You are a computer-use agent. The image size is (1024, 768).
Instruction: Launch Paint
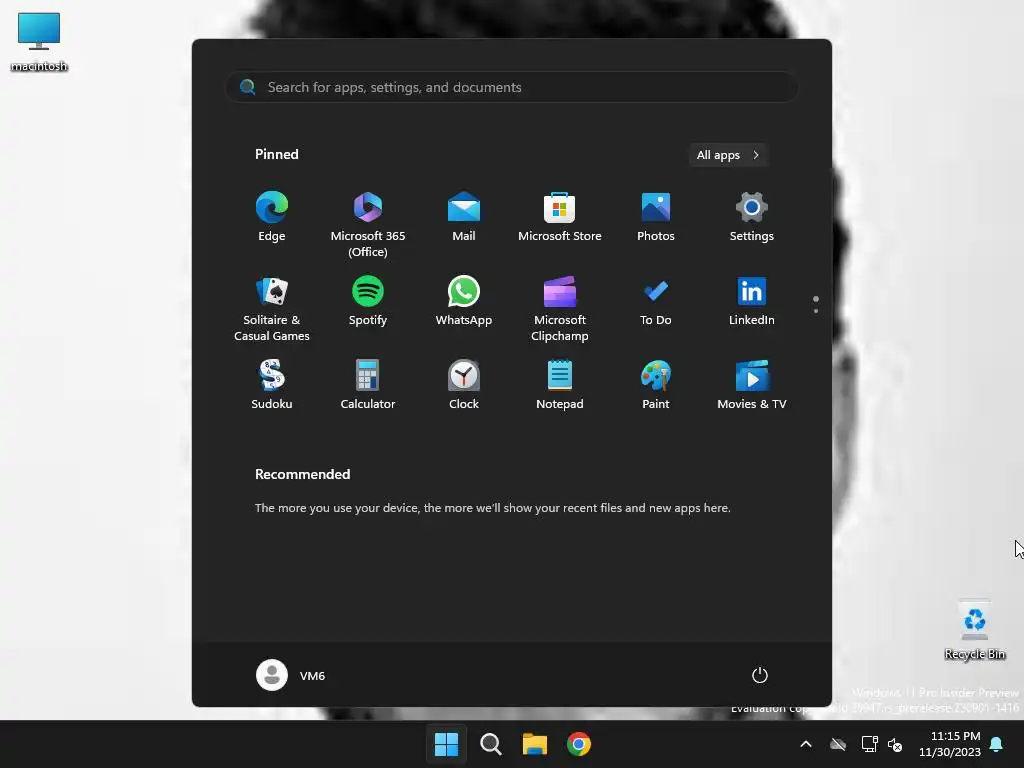click(x=656, y=385)
